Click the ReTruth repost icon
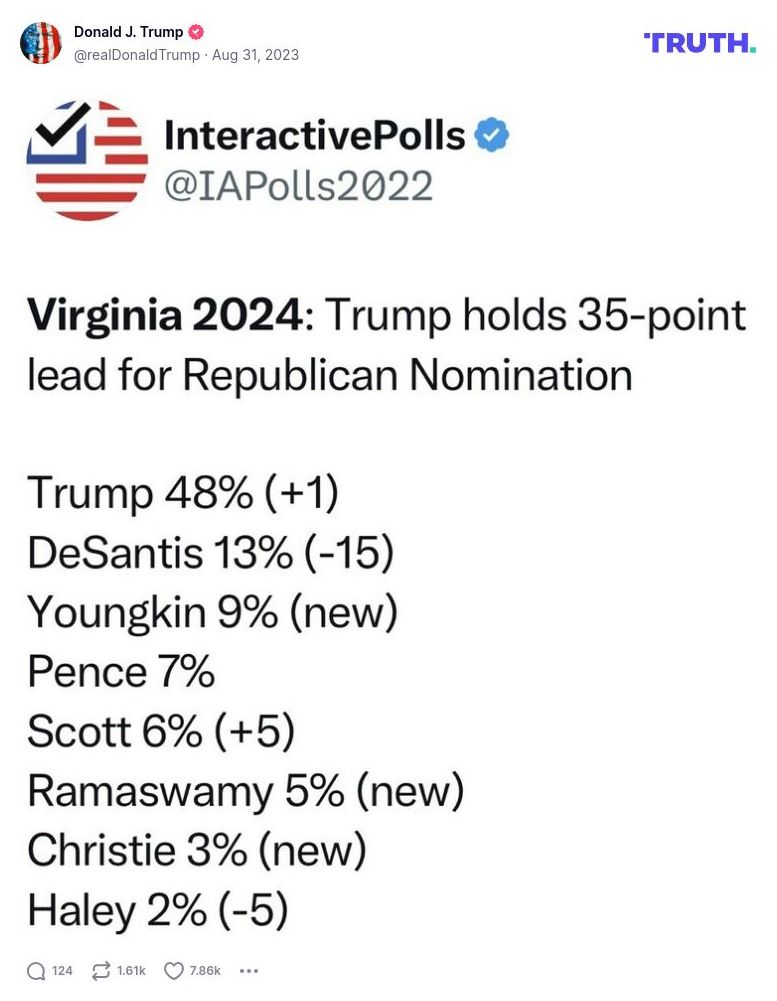 click(x=100, y=970)
